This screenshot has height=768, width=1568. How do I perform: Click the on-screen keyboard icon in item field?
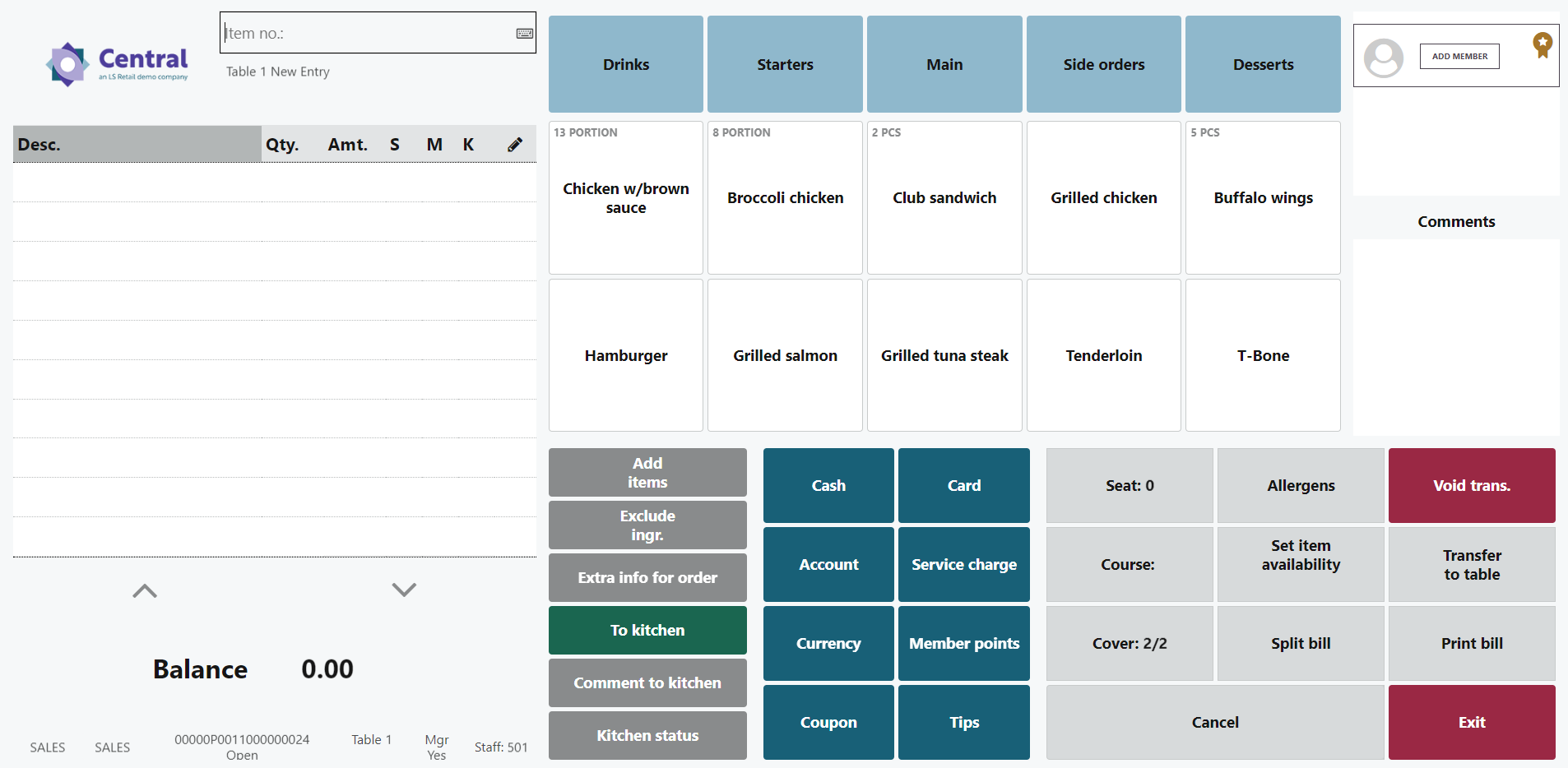[524, 34]
